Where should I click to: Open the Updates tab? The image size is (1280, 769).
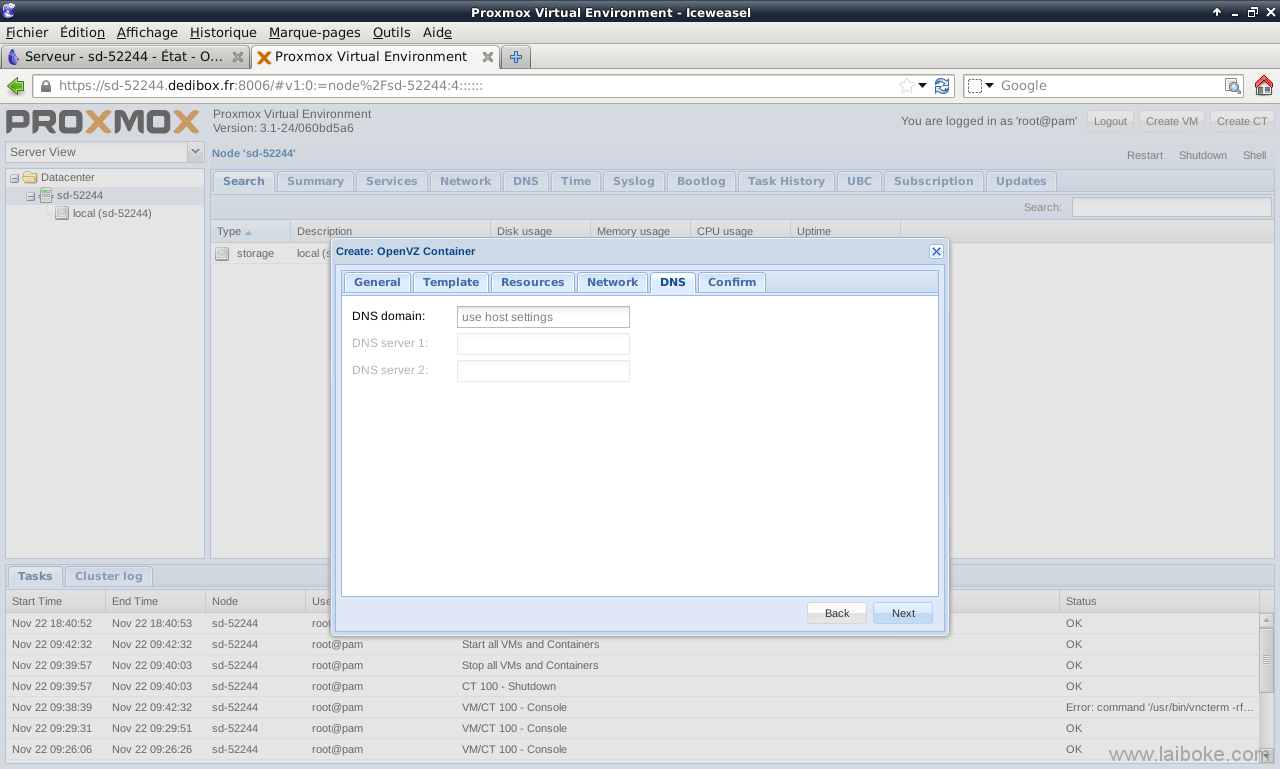coord(1021,181)
